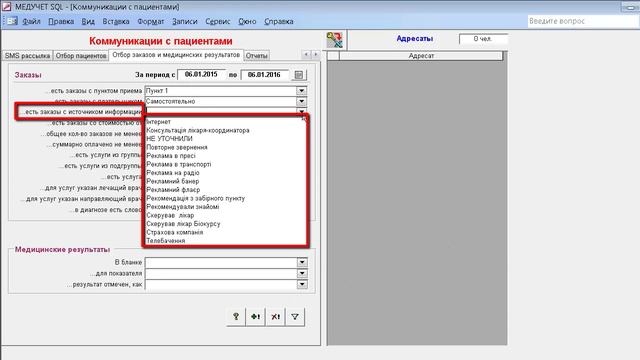The image size is (640, 360).
Task: Click the end date field 06.01.2016
Action: click(x=264, y=74)
